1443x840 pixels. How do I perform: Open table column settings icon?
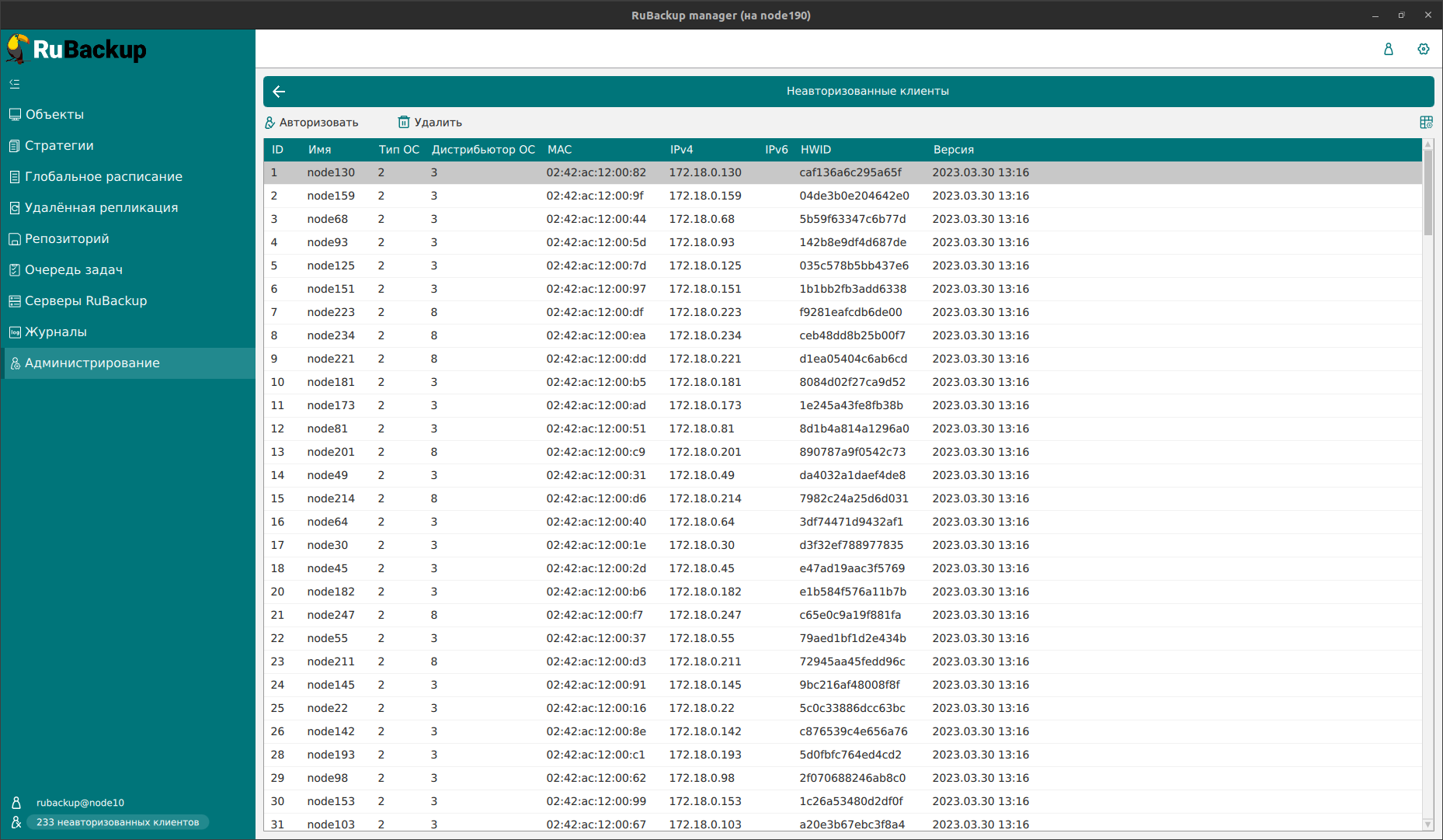click(1426, 123)
